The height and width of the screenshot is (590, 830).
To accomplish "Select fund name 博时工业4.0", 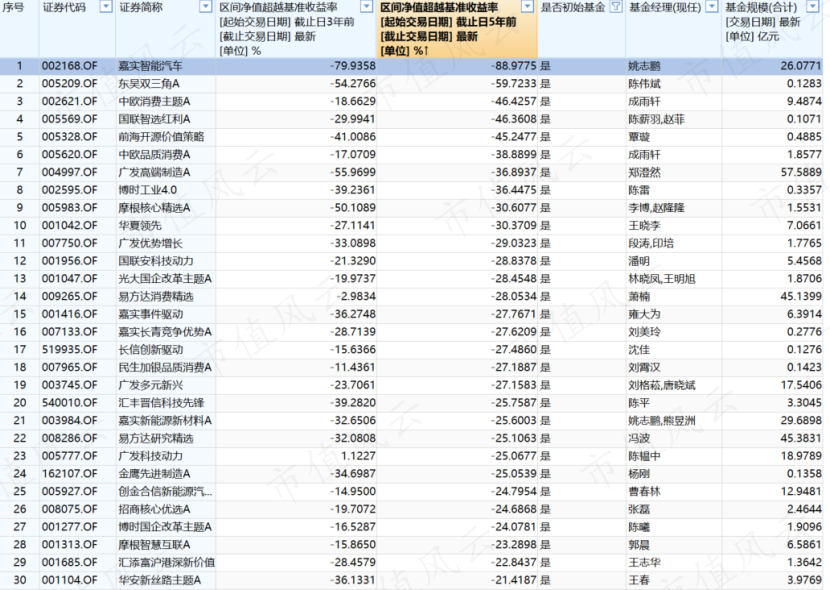I will tap(148, 190).
